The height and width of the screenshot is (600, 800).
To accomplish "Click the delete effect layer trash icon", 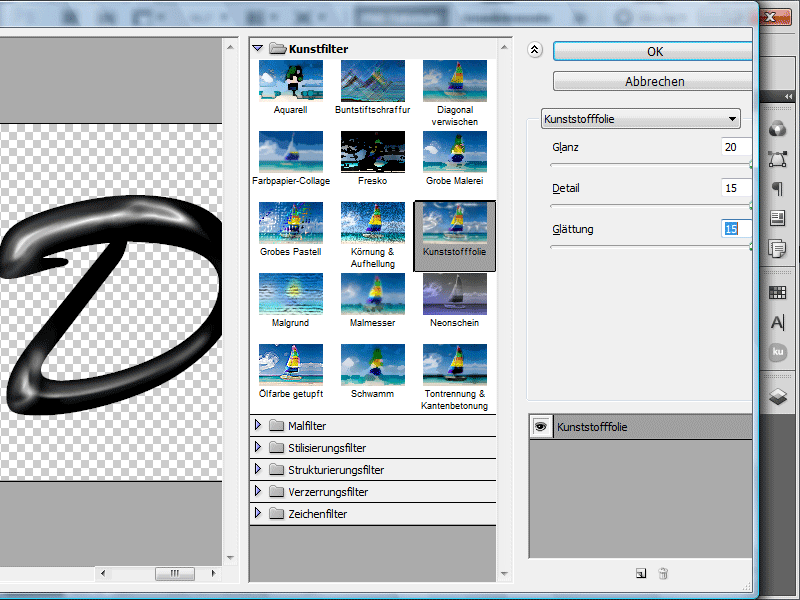I will click(x=663, y=573).
